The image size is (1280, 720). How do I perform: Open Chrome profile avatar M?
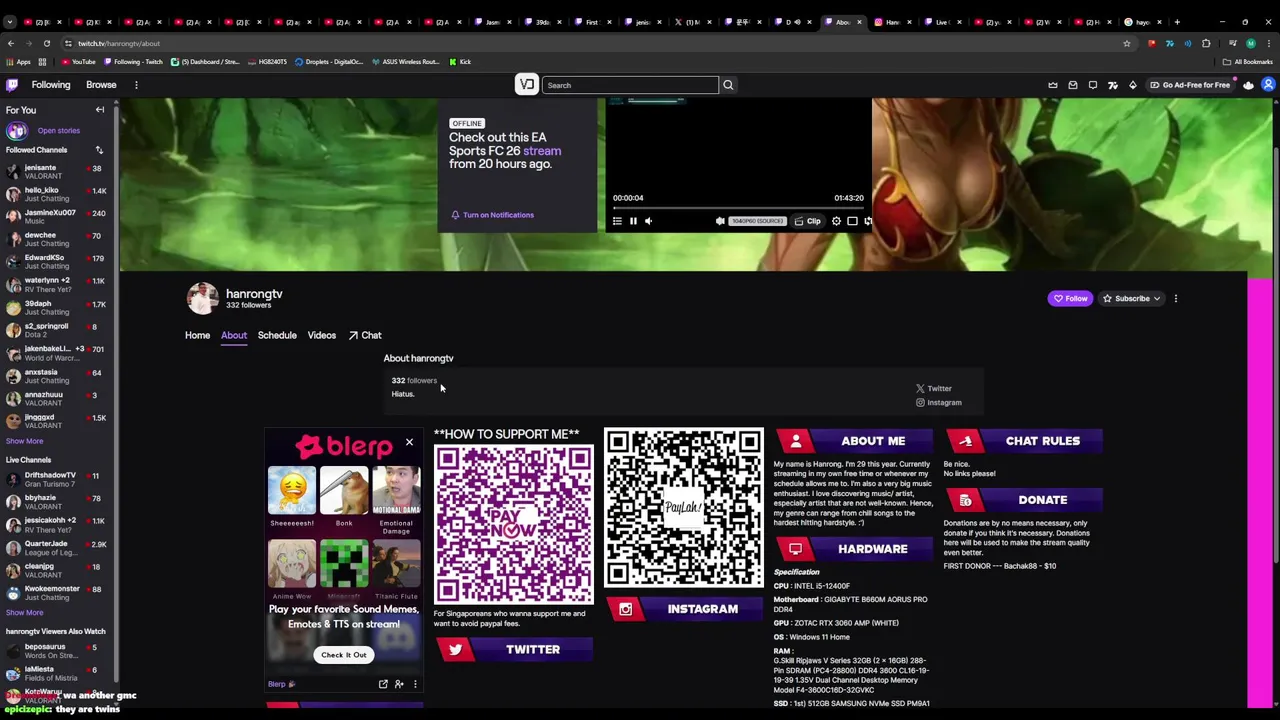1250,43
